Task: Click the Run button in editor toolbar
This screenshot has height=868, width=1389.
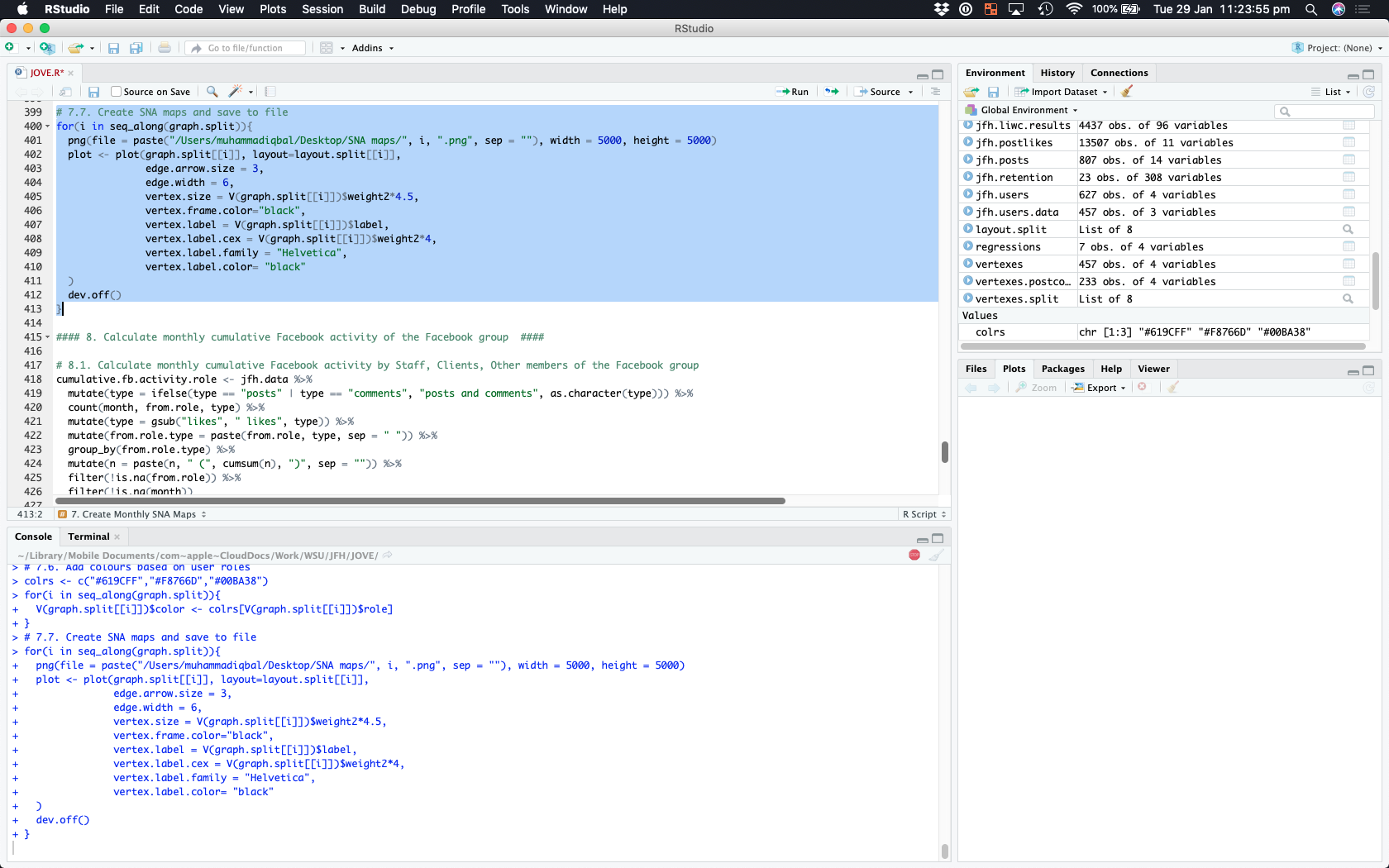Action: [x=792, y=92]
